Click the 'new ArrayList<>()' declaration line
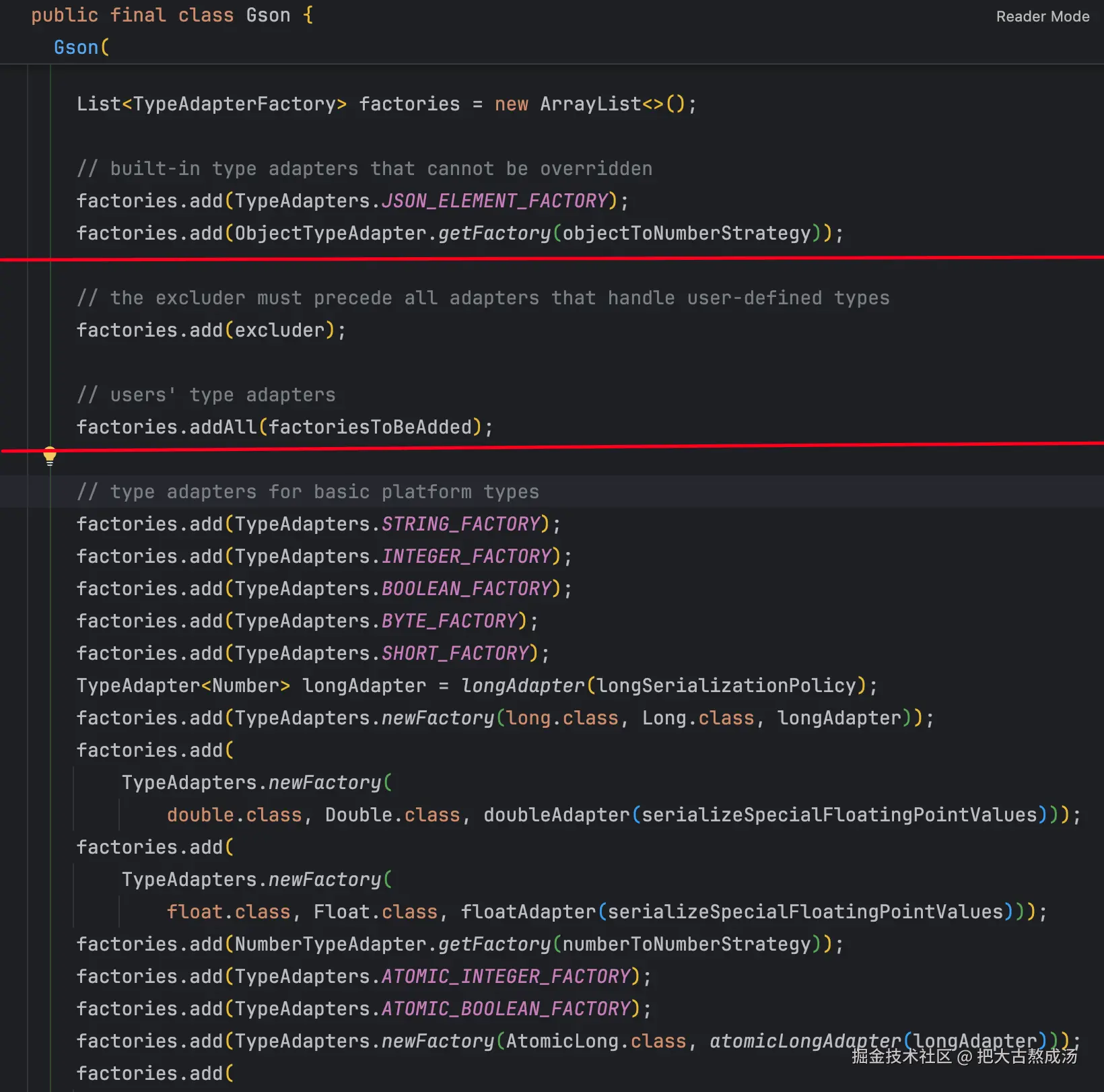 click(386, 104)
